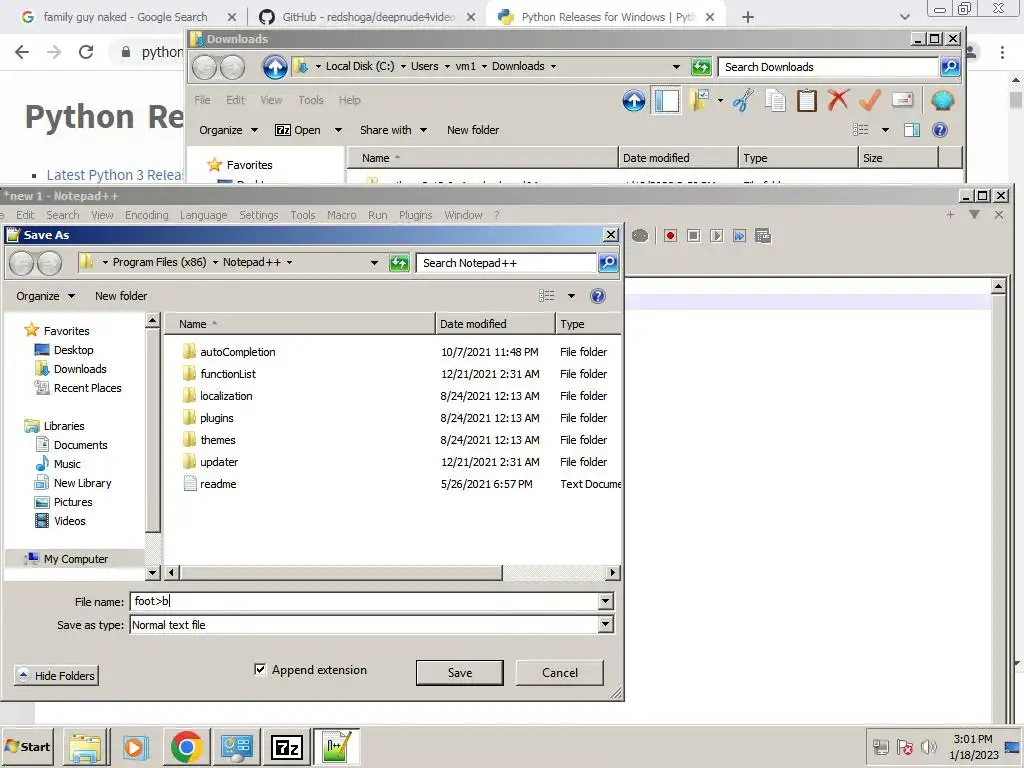Run macro multiple times icon in Notepad++
1024x768 pixels.
tap(739, 236)
